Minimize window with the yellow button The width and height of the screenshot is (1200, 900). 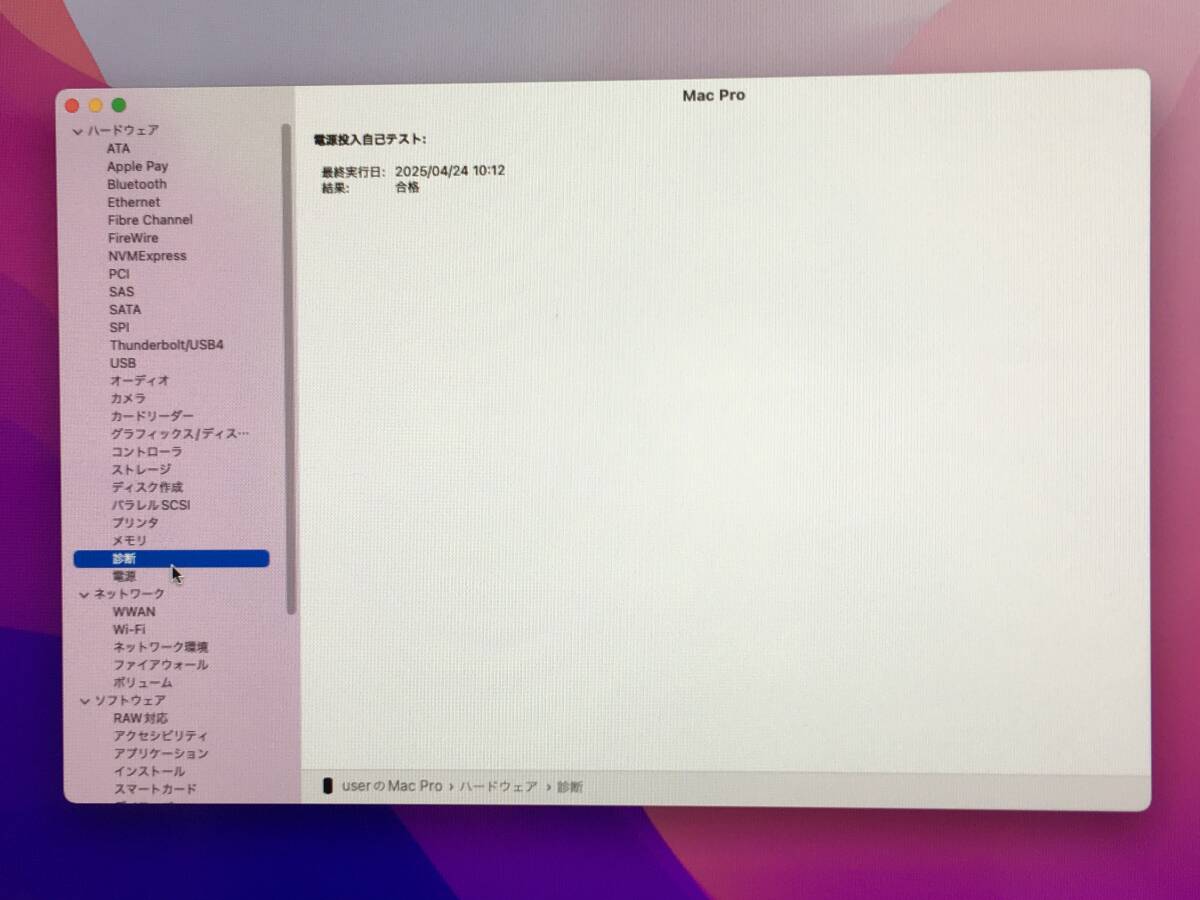[x=95, y=105]
